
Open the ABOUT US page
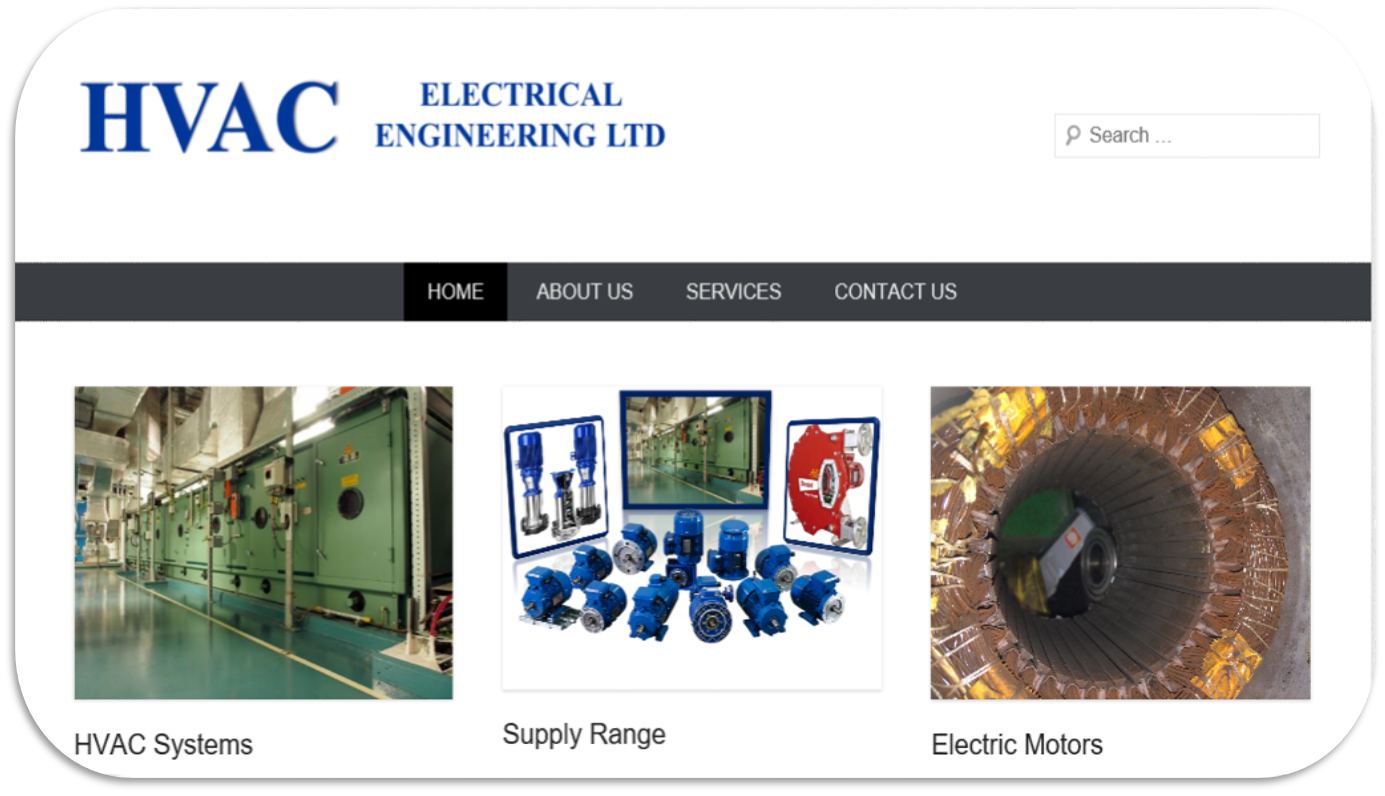pos(584,292)
